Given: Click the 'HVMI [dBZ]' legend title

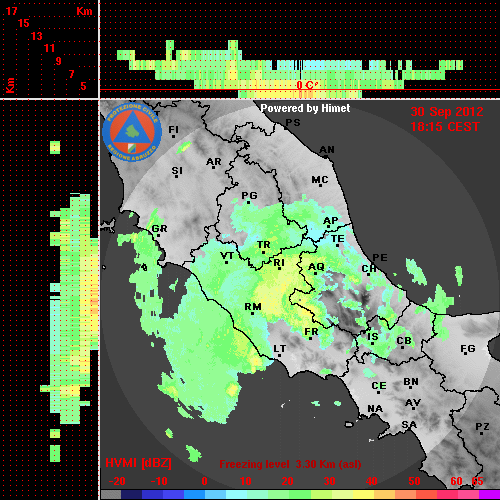Looking at the screenshot, I should click(x=138, y=463).
